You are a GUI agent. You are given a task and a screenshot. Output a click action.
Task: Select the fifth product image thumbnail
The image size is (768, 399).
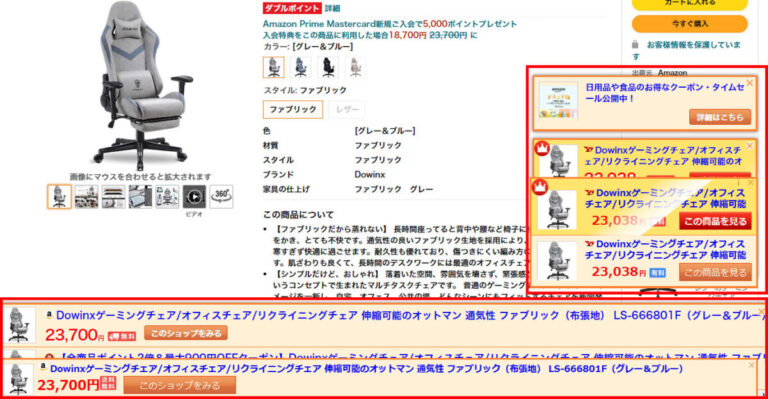[168, 197]
